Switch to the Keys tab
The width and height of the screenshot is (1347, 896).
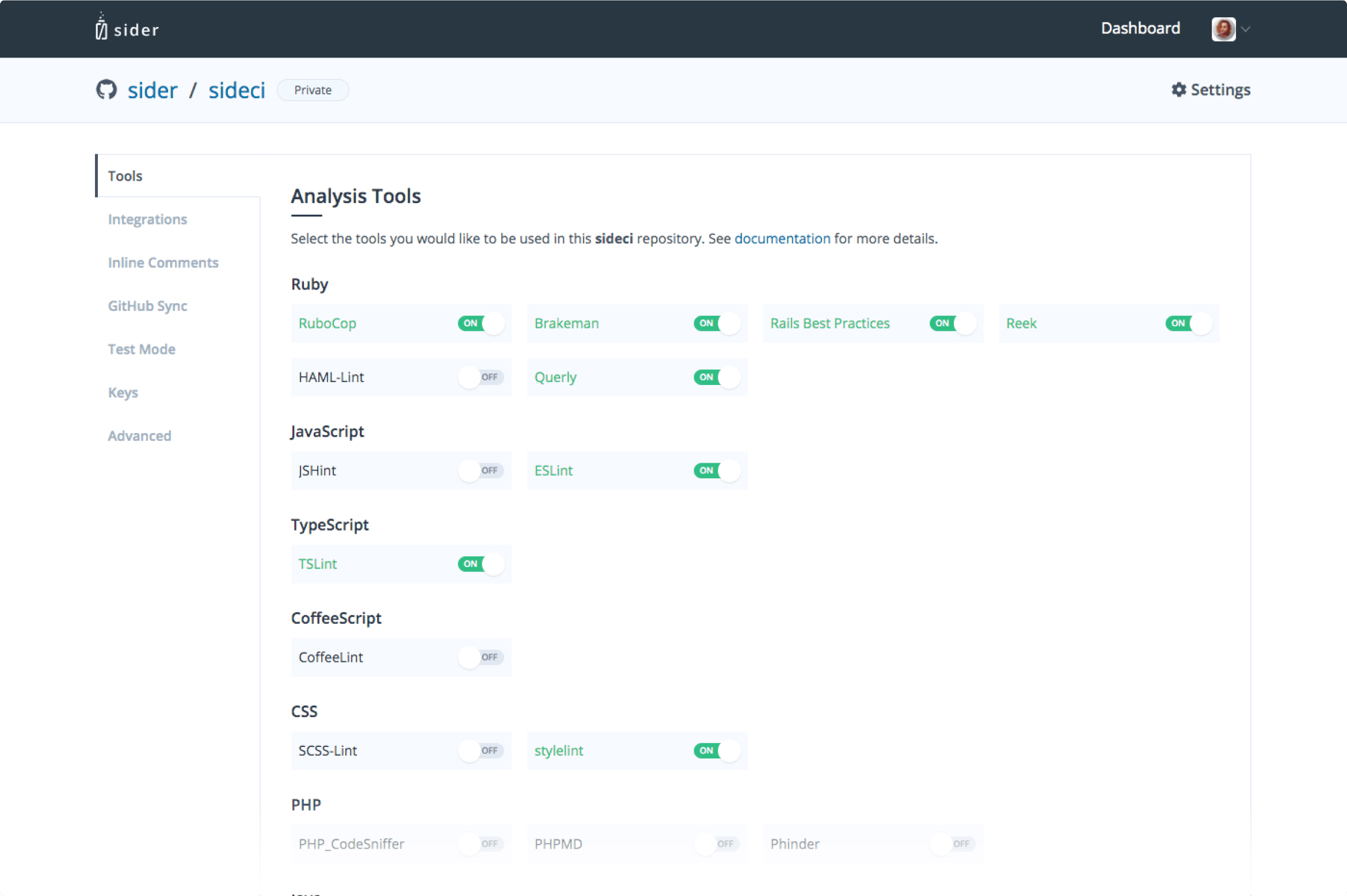point(123,392)
